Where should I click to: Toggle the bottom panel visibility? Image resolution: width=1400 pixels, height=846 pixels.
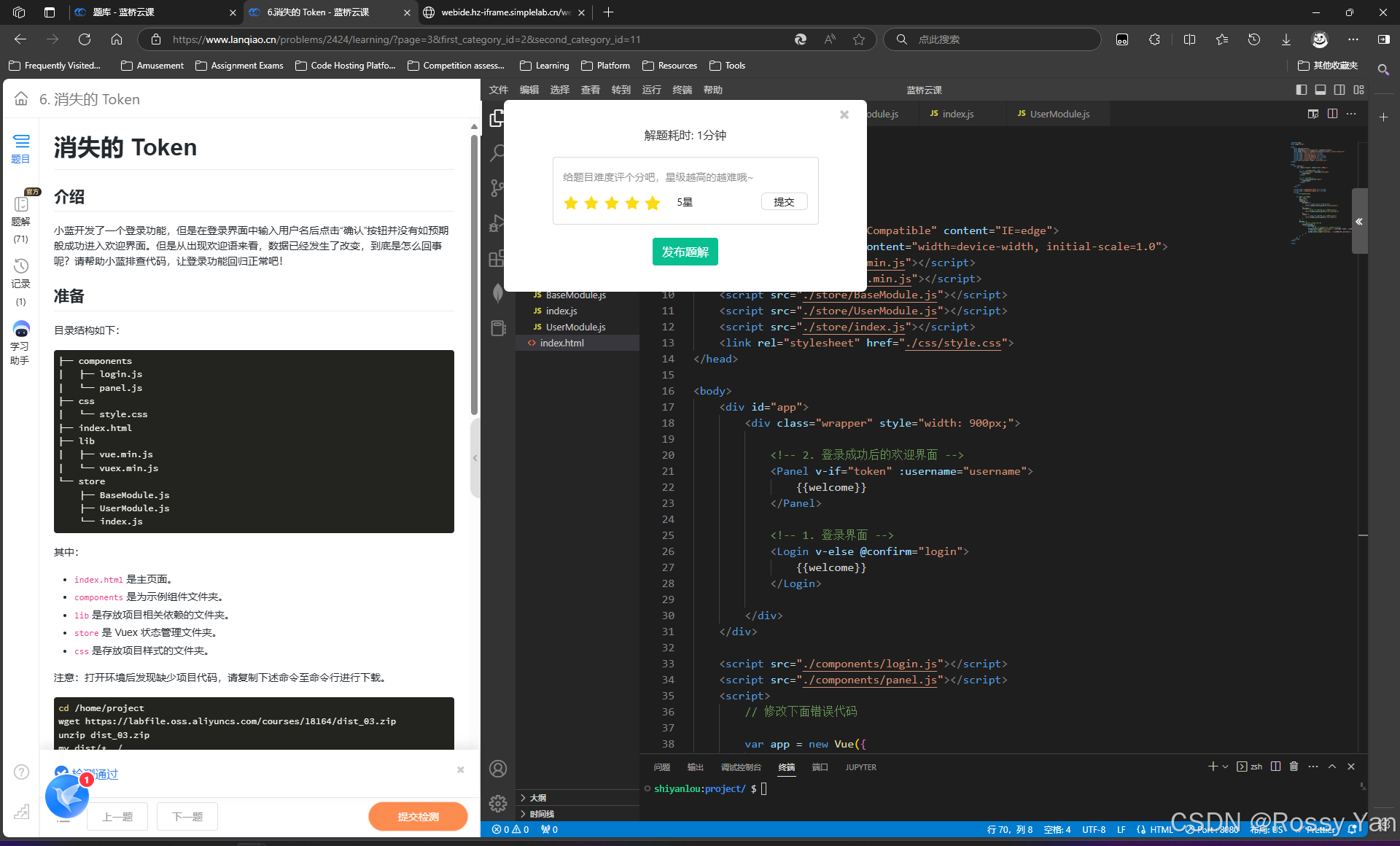(x=1321, y=90)
